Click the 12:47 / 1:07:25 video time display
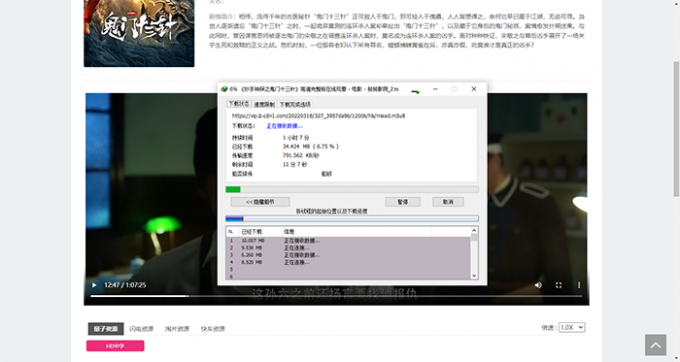Screen dimensions: 680x362 tap(125, 285)
